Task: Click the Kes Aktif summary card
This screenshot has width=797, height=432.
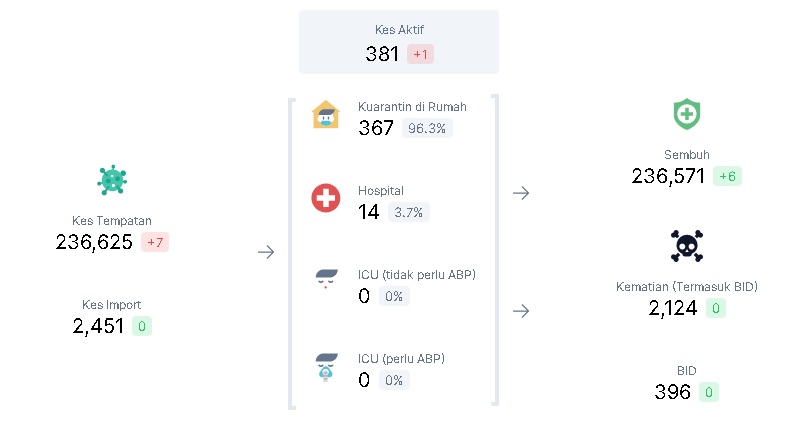Action: [399, 42]
